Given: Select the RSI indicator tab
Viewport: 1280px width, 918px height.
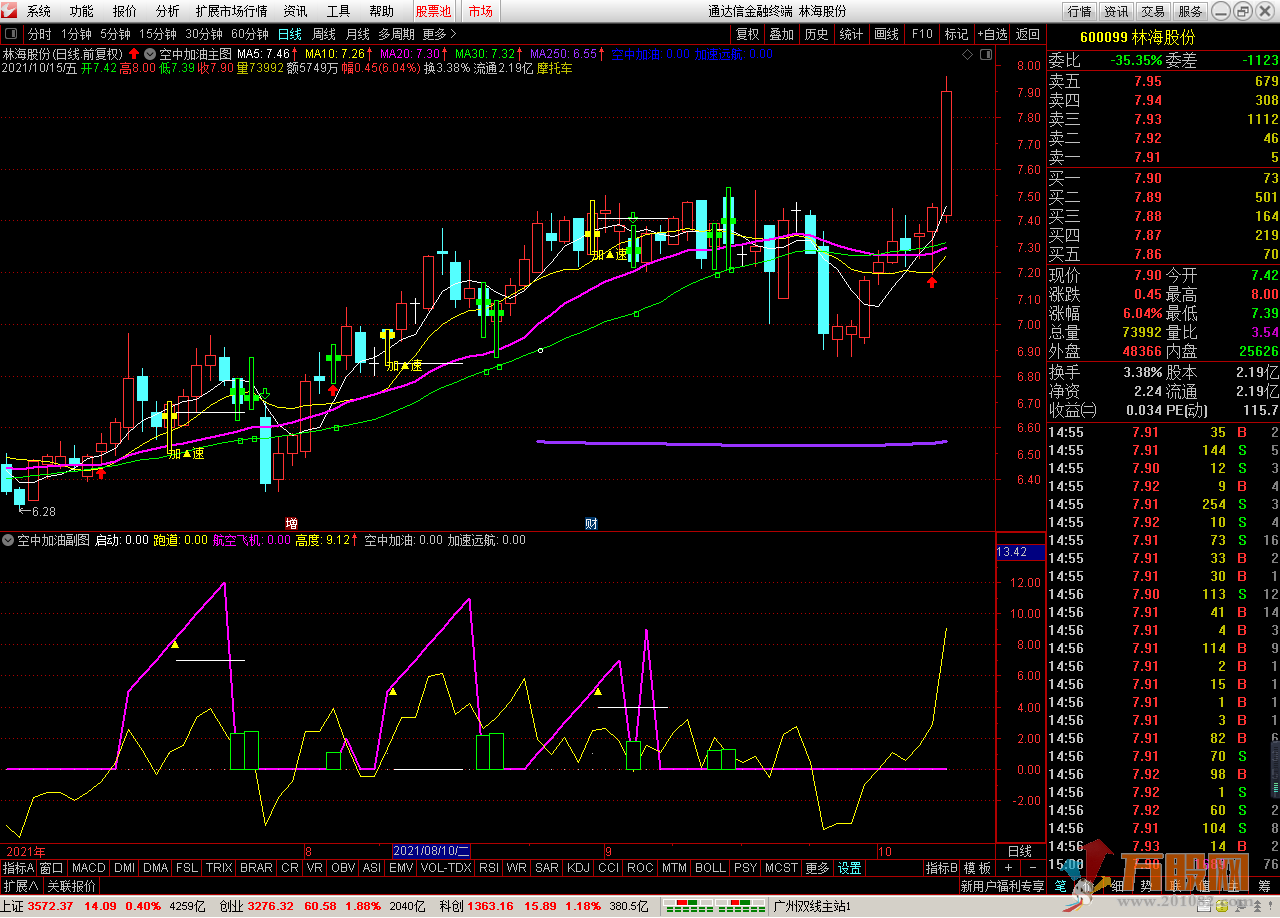Looking at the screenshot, I should pos(489,868).
